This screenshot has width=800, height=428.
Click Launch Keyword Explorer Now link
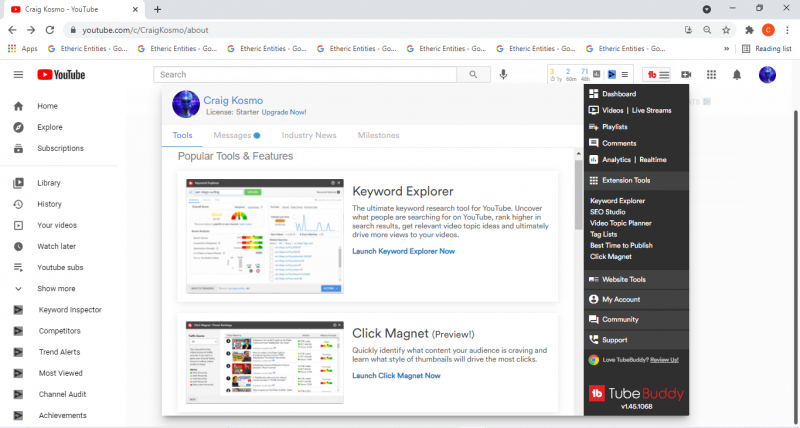coord(403,251)
